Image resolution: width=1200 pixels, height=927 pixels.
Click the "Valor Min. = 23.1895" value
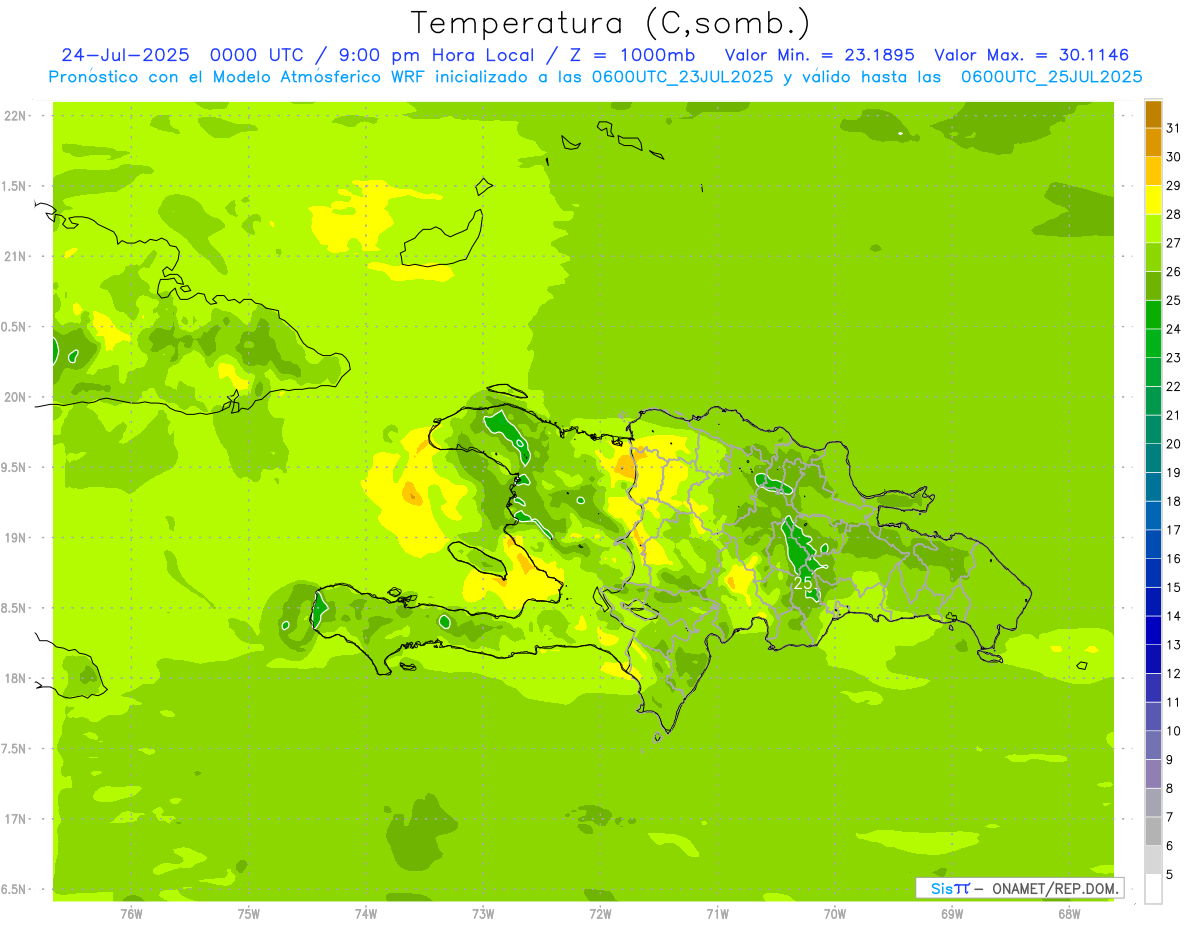[819, 55]
